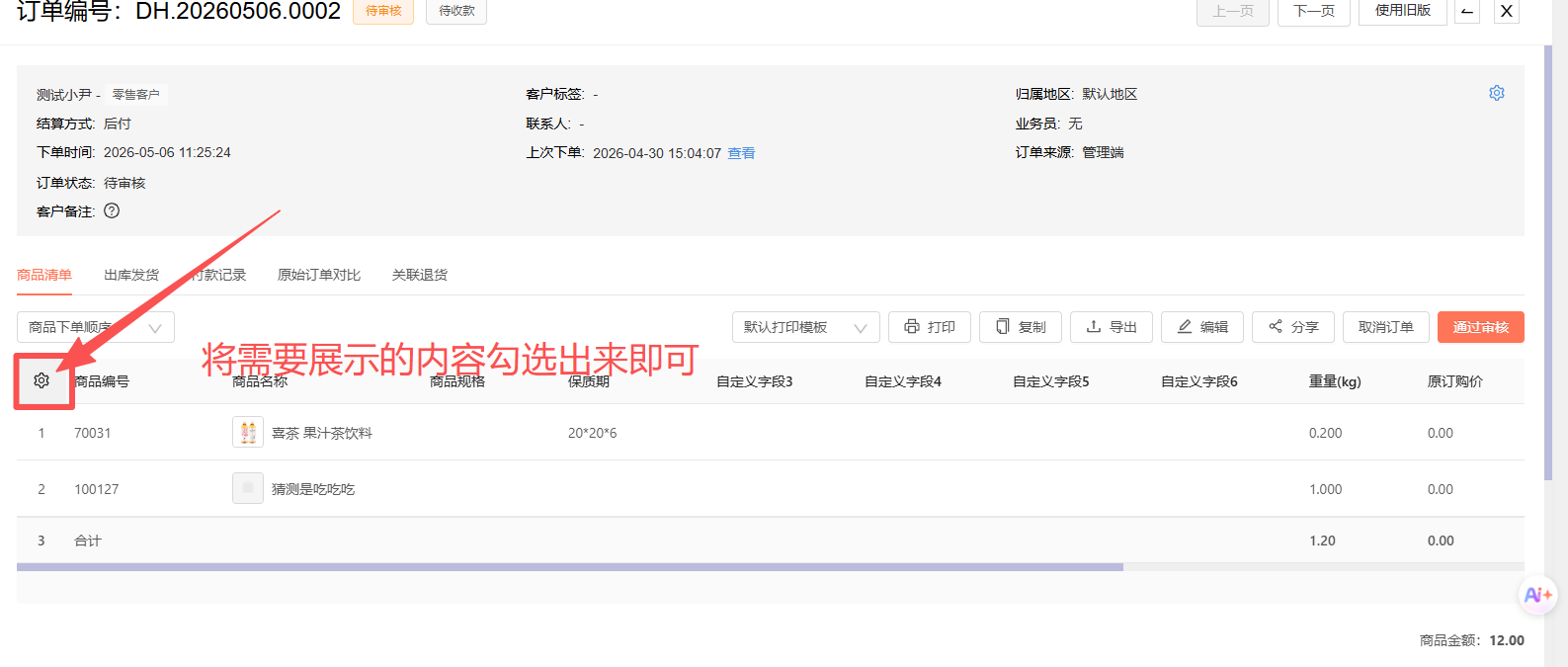Open the AI+ assistant floating icon
The width and height of the screenshot is (1568, 667).
click(x=1537, y=595)
